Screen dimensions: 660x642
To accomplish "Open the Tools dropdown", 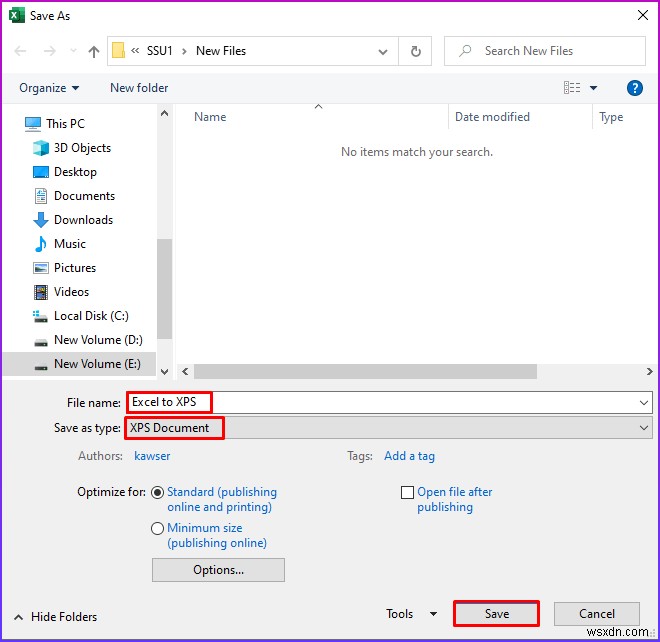I will pyautogui.click(x=411, y=614).
